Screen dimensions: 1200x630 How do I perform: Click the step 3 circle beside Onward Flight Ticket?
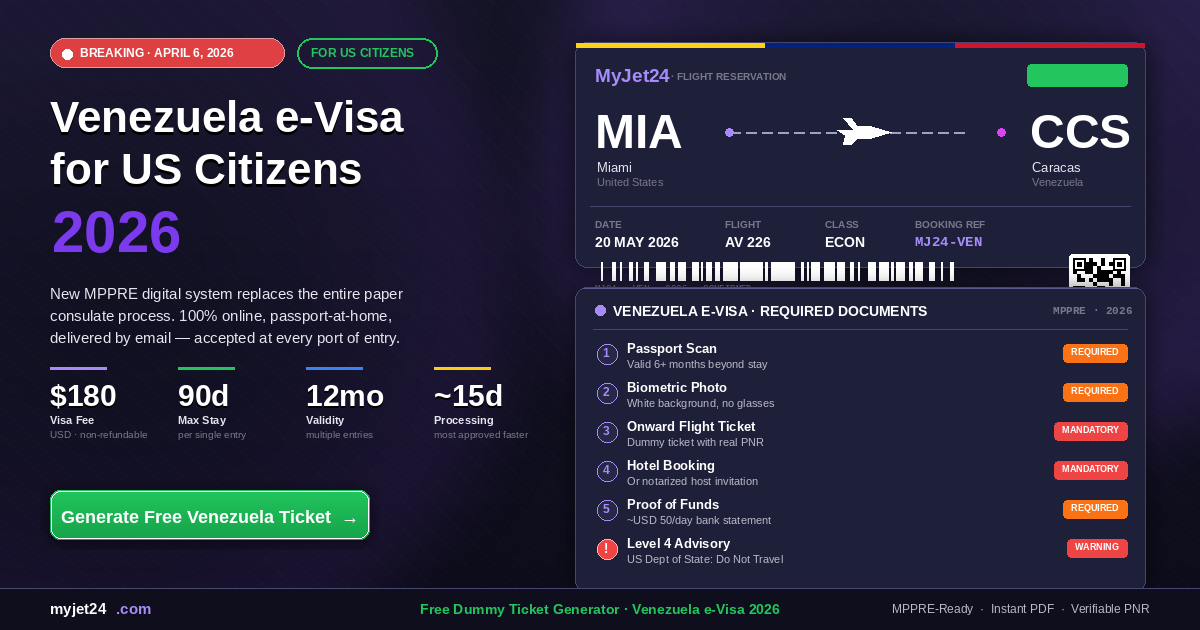[x=607, y=432]
